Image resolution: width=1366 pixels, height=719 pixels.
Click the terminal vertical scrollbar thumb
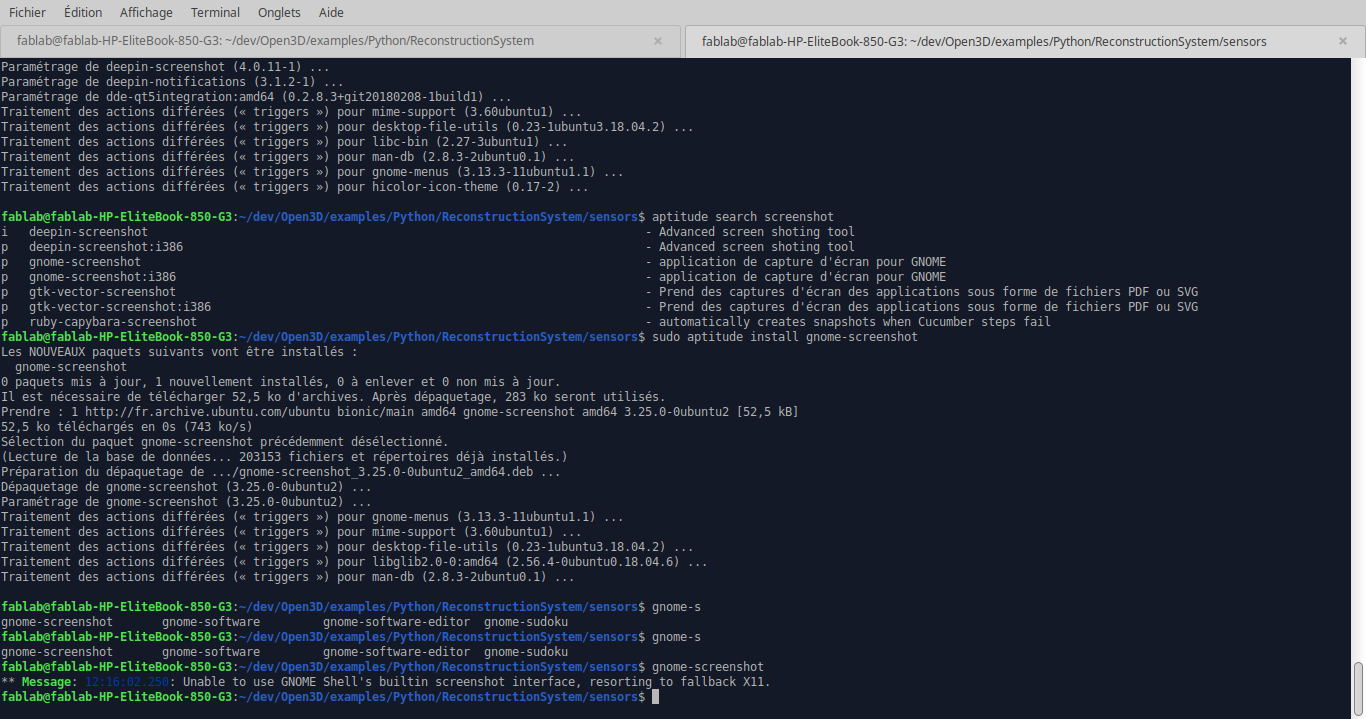click(1358, 687)
